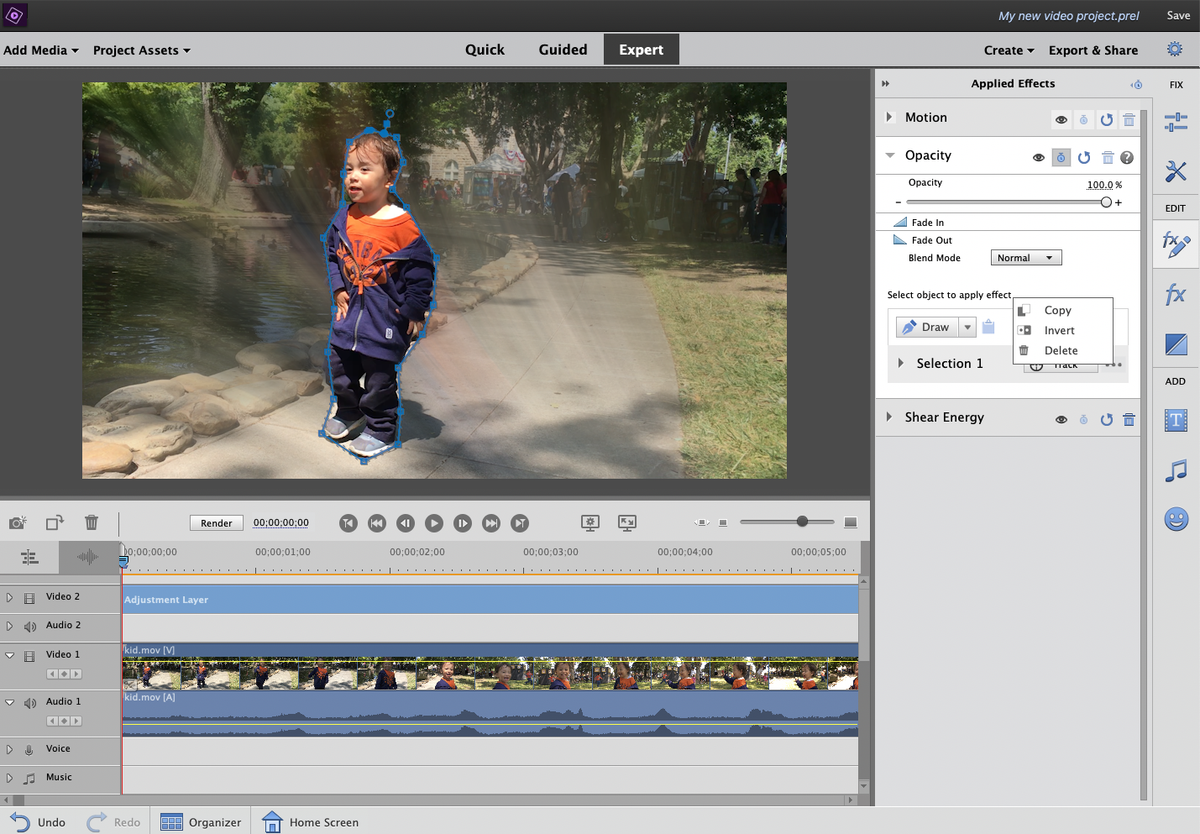Viewport: 1200px width, 834px height.
Task: Toggle Opacity effect visibility
Action: [1038, 157]
